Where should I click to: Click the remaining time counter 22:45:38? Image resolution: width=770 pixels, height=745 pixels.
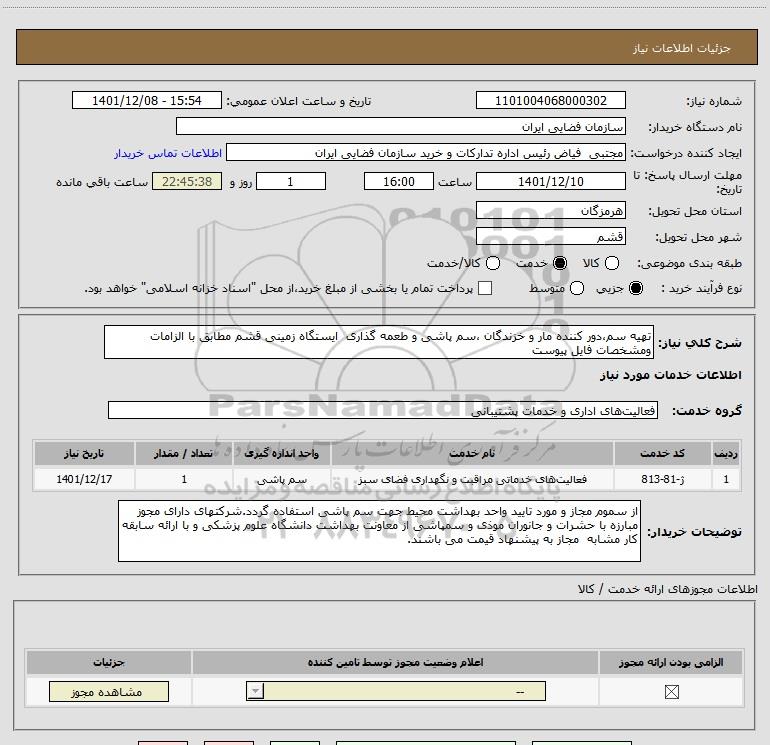[x=187, y=181]
